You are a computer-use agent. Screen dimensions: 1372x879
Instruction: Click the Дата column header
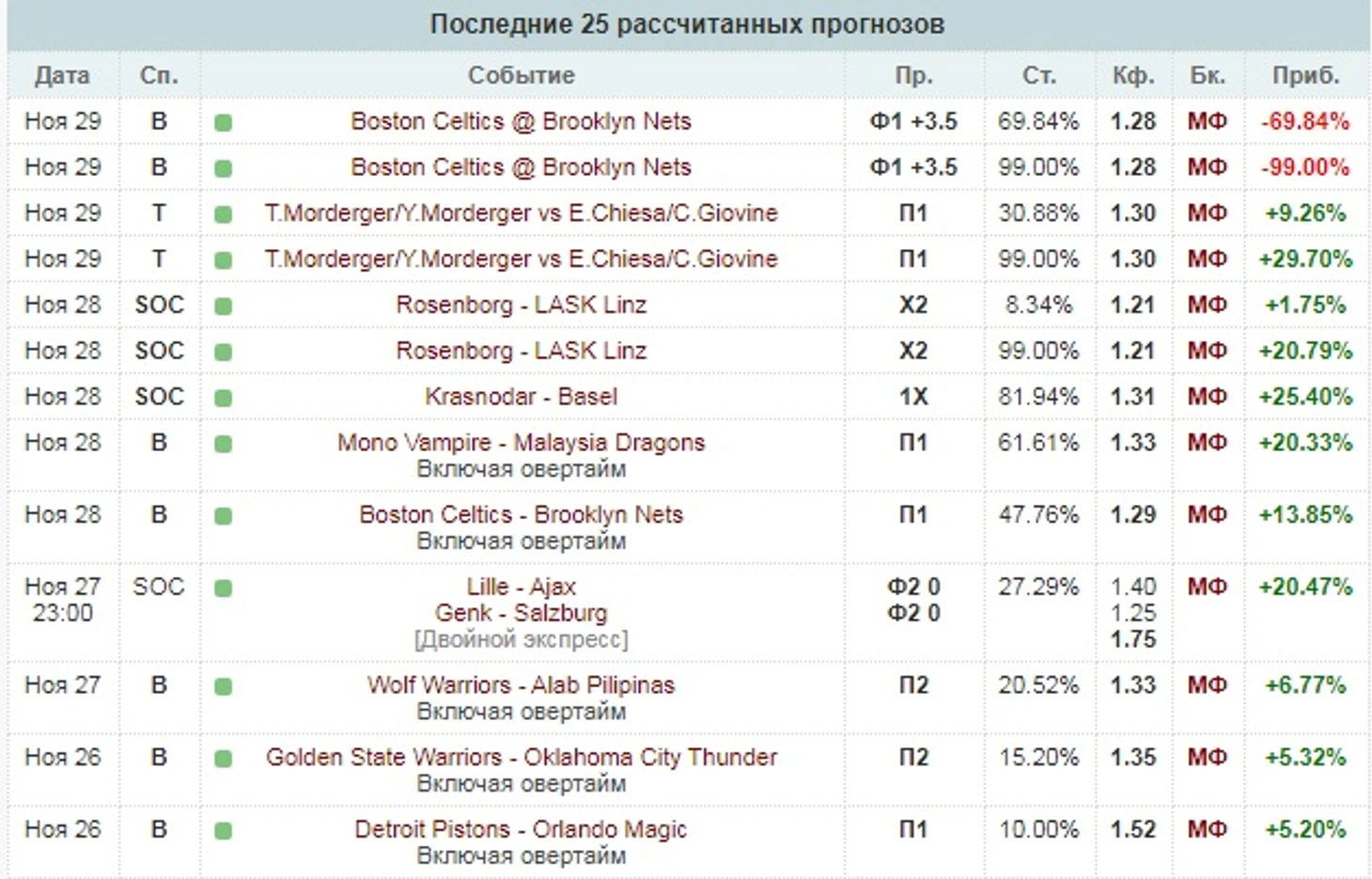pyautogui.click(x=62, y=75)
